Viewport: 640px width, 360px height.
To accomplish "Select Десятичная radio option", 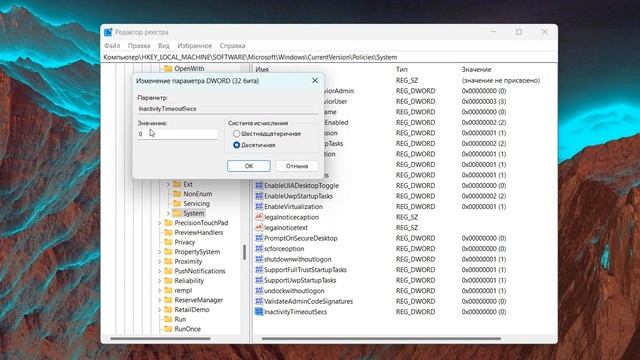I will (236, 145).
